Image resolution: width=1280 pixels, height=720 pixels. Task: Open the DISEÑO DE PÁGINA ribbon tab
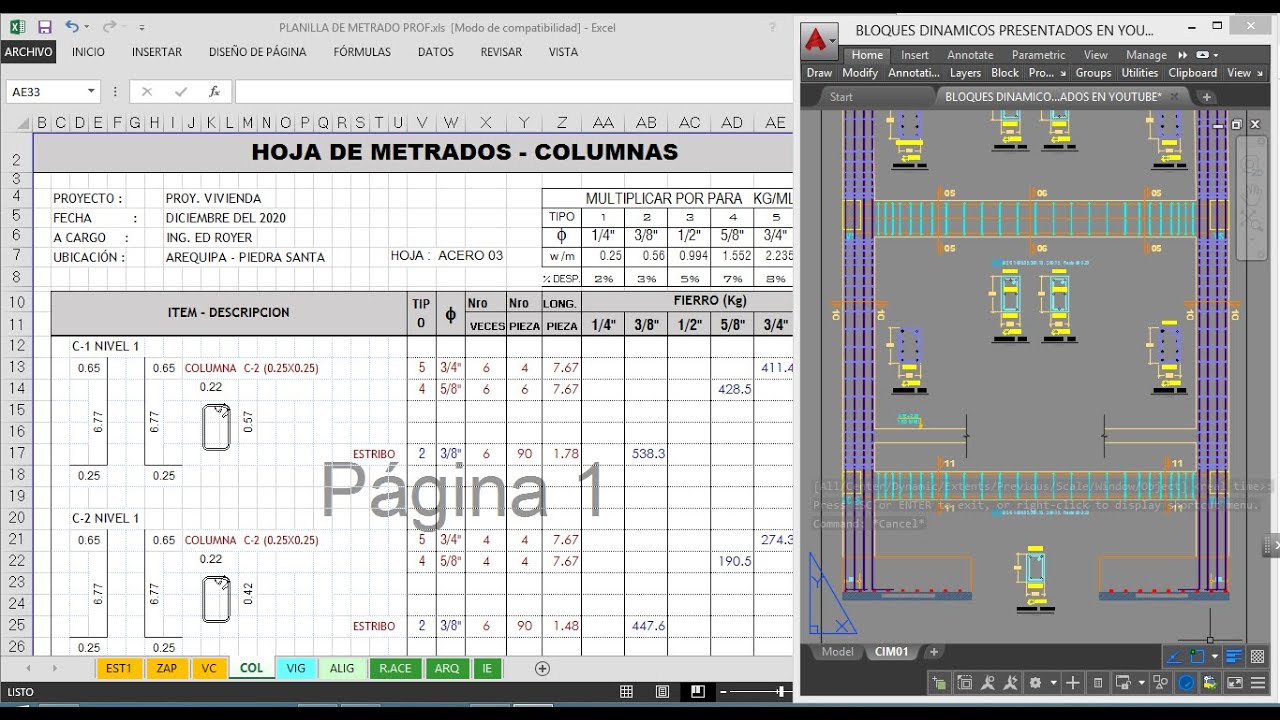coord(258,52)
